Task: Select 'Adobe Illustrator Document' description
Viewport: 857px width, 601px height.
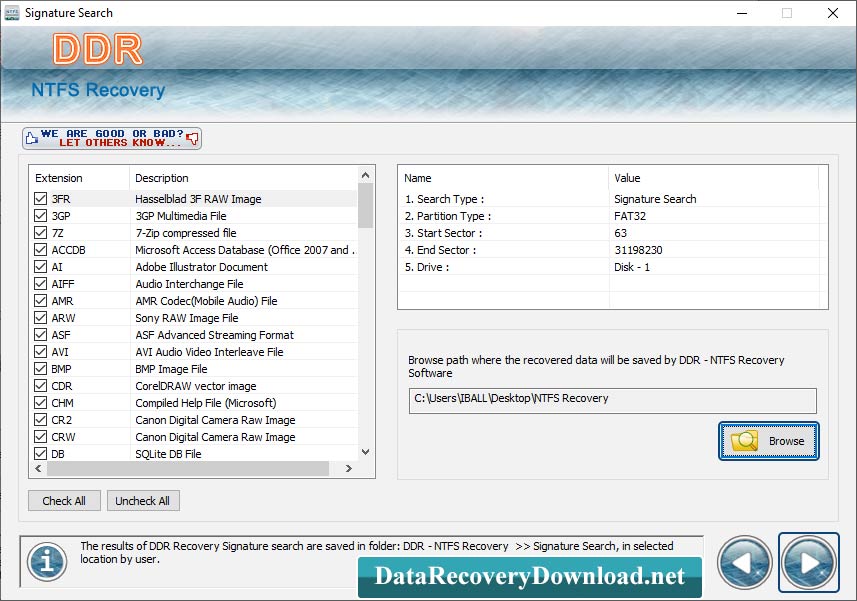Action: [202, 267]
